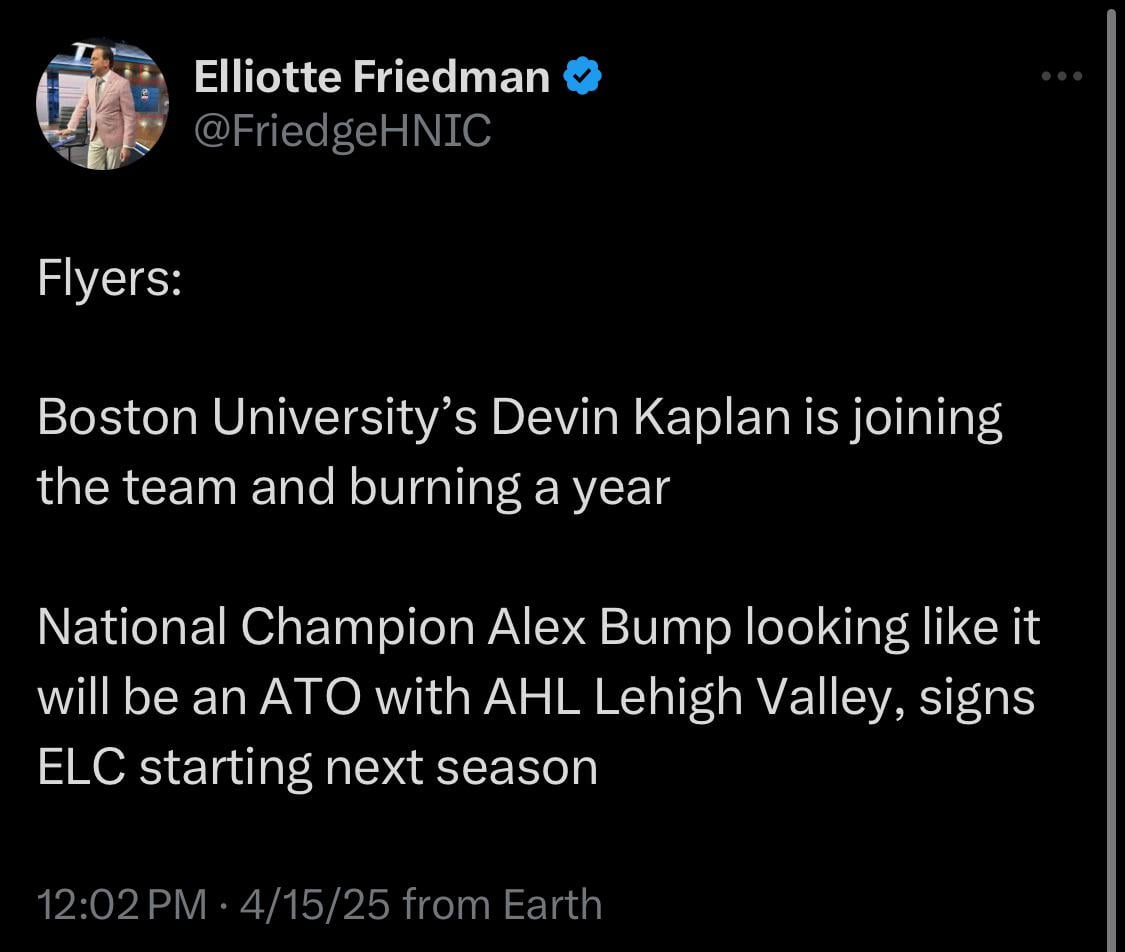
Task: Click the @FriedgeHNIC handle
Action: coord(343,130)
